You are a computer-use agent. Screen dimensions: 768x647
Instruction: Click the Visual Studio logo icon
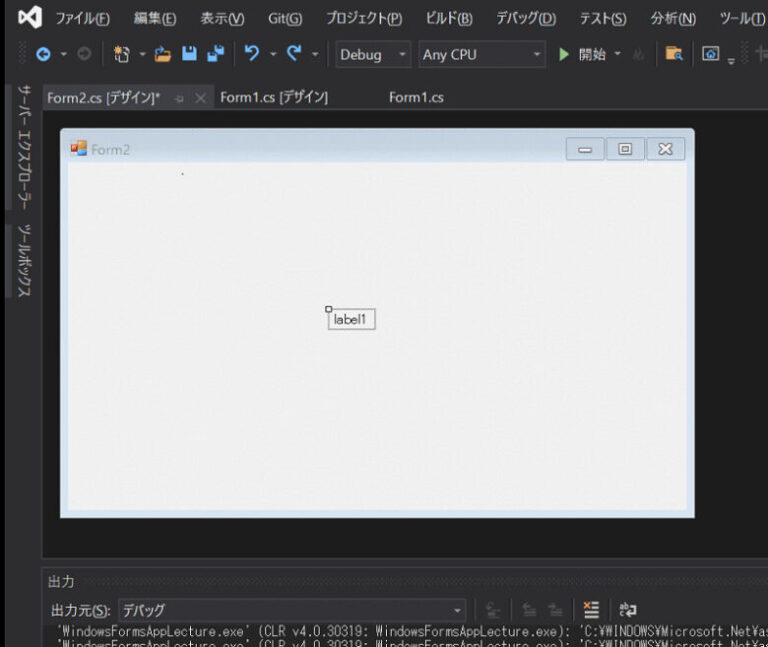point(30,18)
